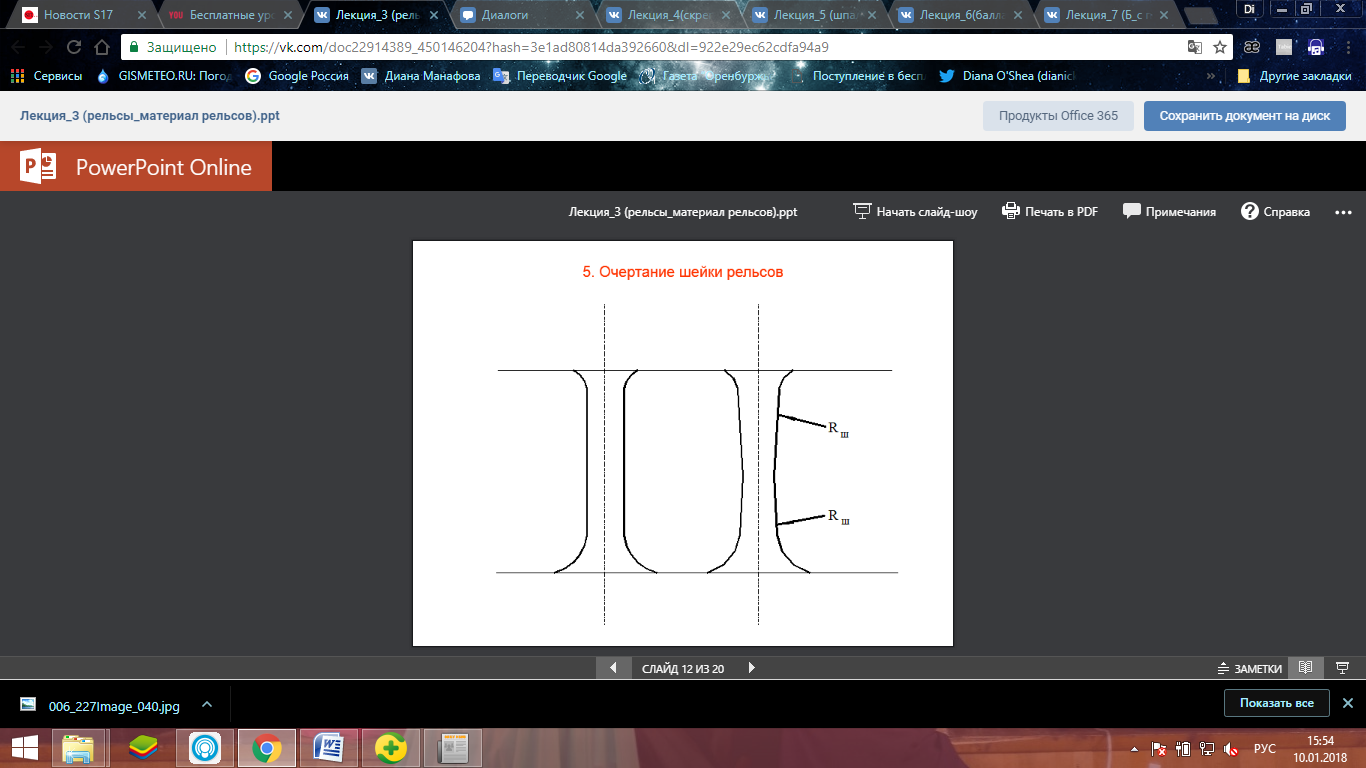Bookmark page with star icon

tap(1220, 47)
